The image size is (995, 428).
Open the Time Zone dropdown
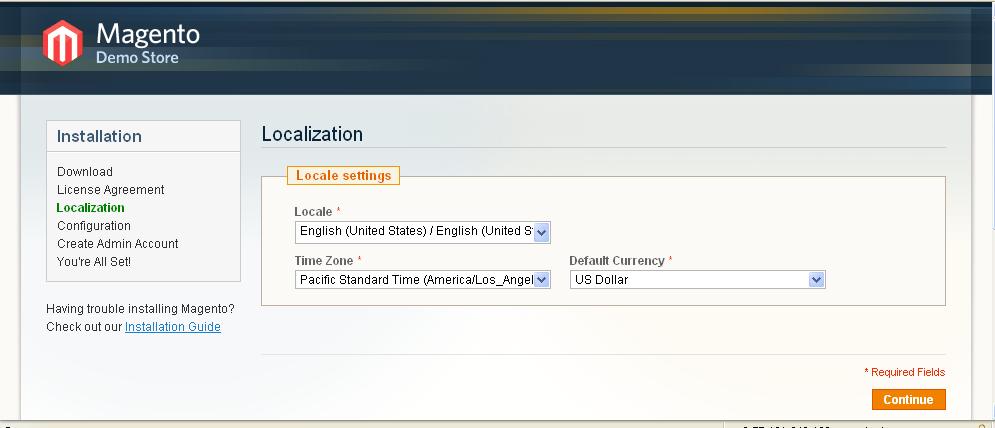(423, 279)
